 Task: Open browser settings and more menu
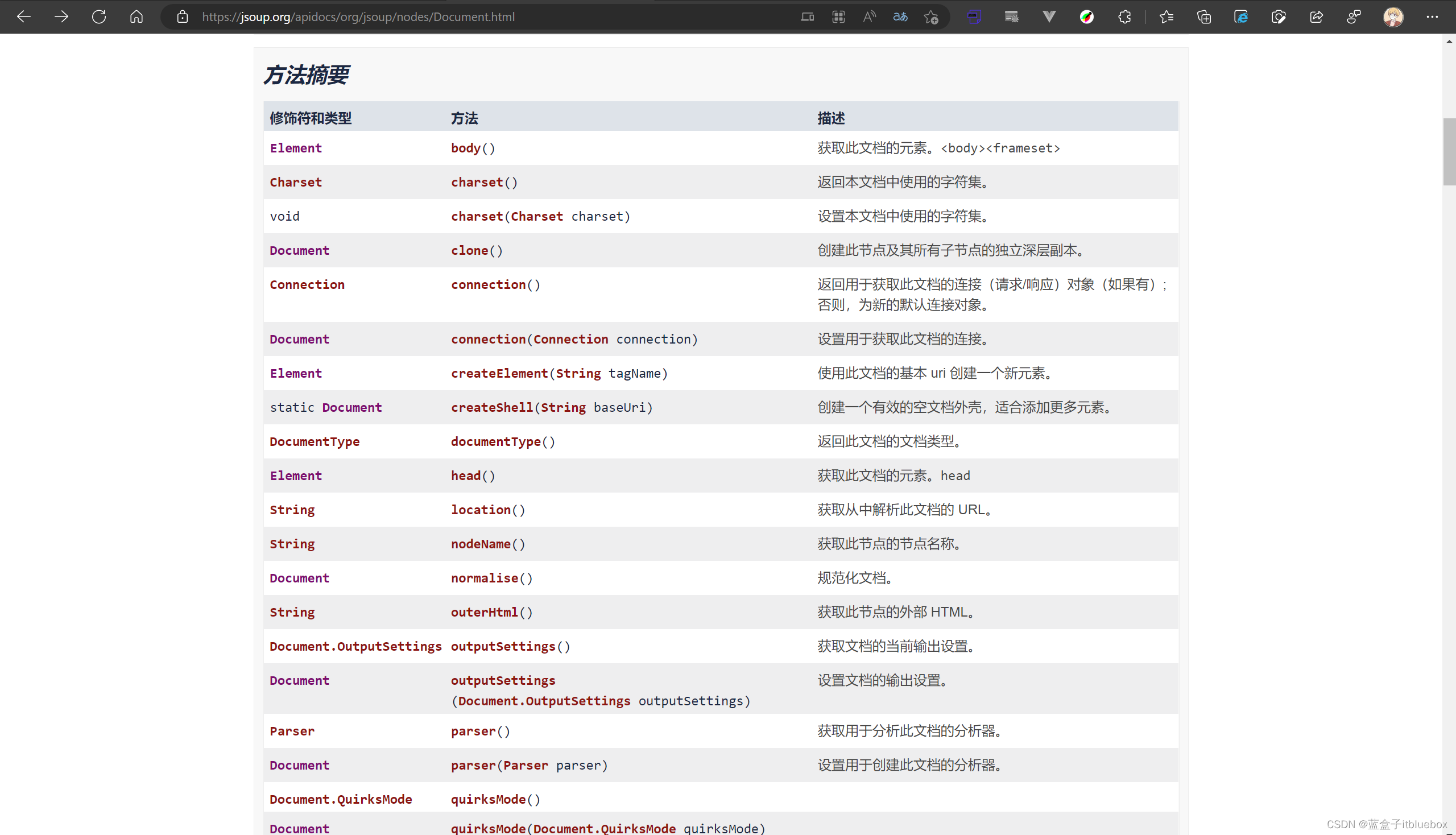pos(1432,16)
